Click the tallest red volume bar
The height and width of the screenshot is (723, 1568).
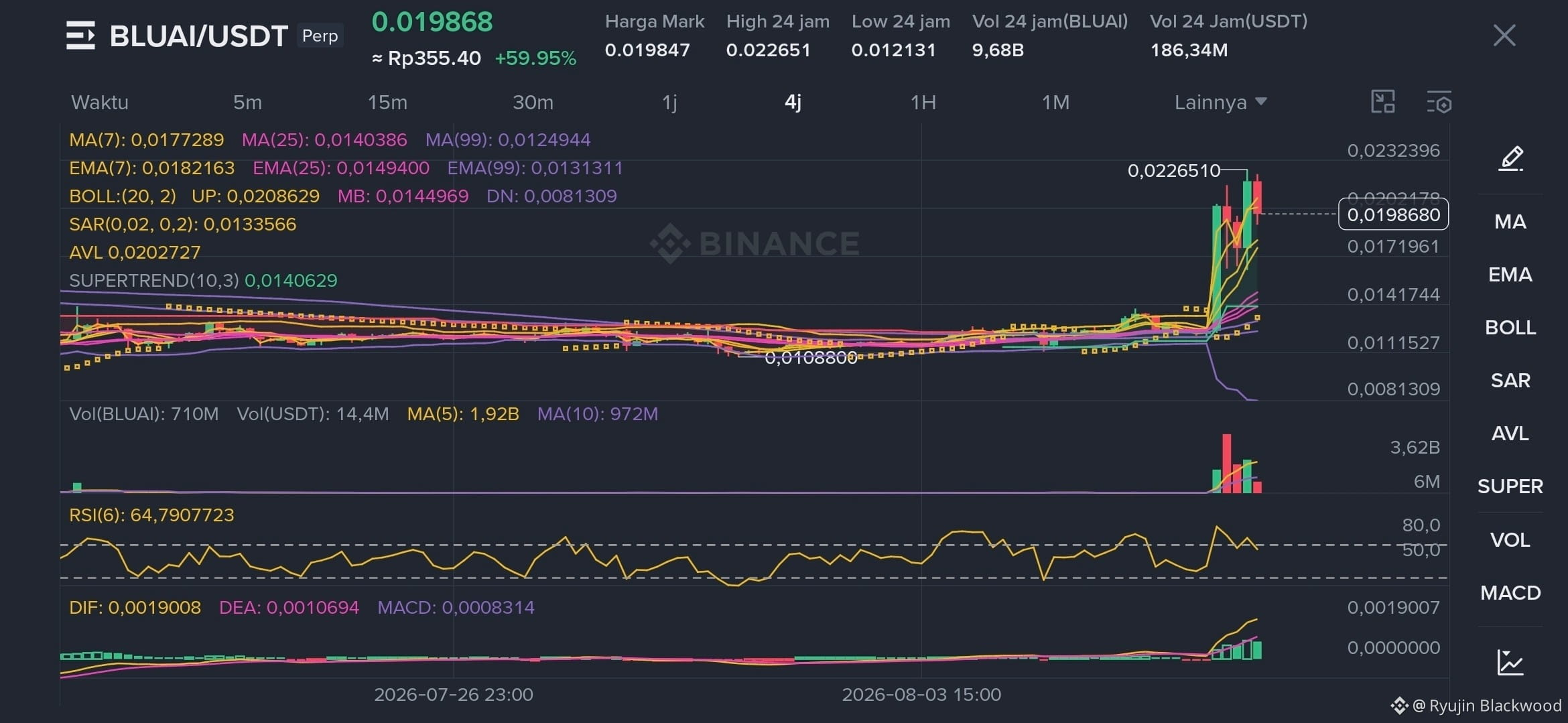click(1226, 464)
